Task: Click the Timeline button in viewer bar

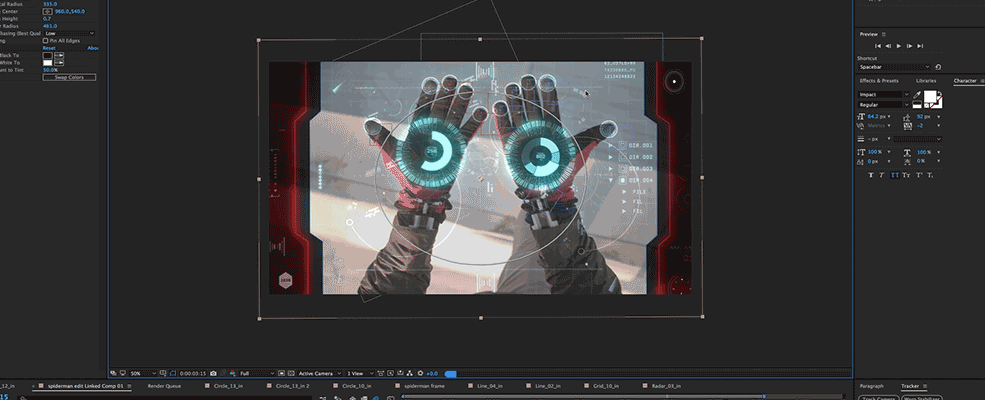Action: click(x=401, y=373)
